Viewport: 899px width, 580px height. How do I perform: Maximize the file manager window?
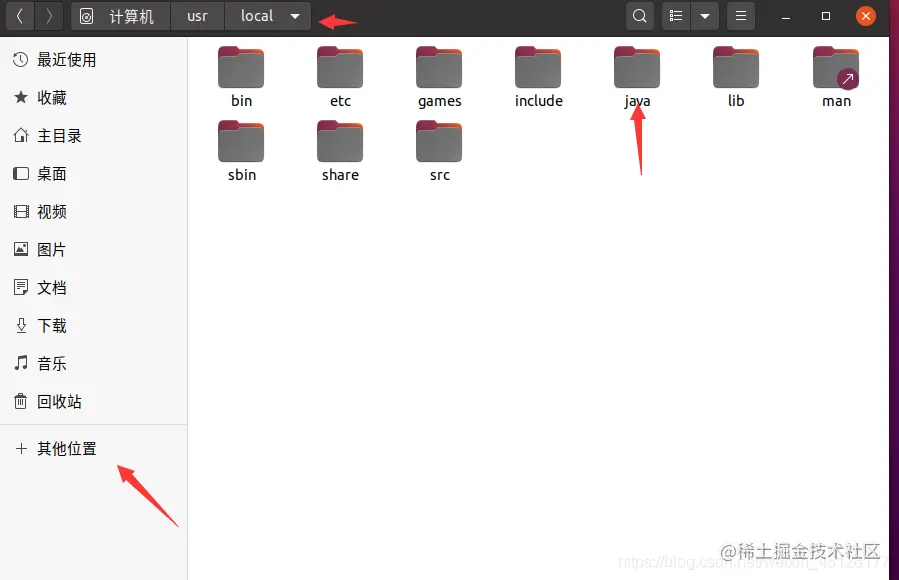[826, 16]
